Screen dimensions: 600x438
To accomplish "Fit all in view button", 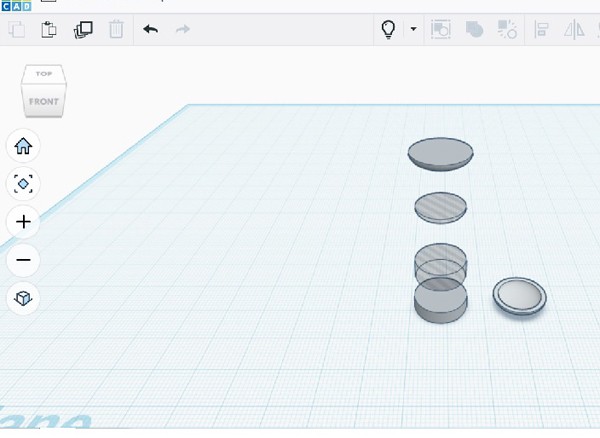I will pos(23,184).
